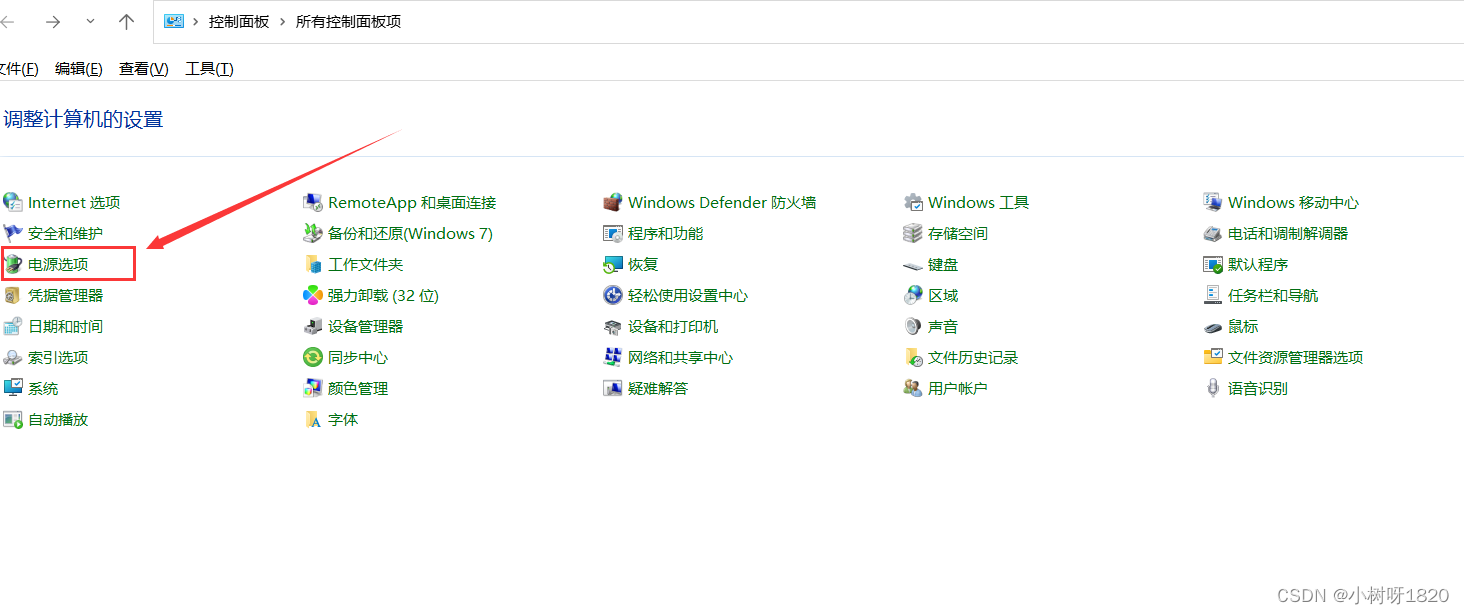Open the Windows 移动中心 icon
Viewport: 1464px width, 614px height.
[x=1213, y=202]
